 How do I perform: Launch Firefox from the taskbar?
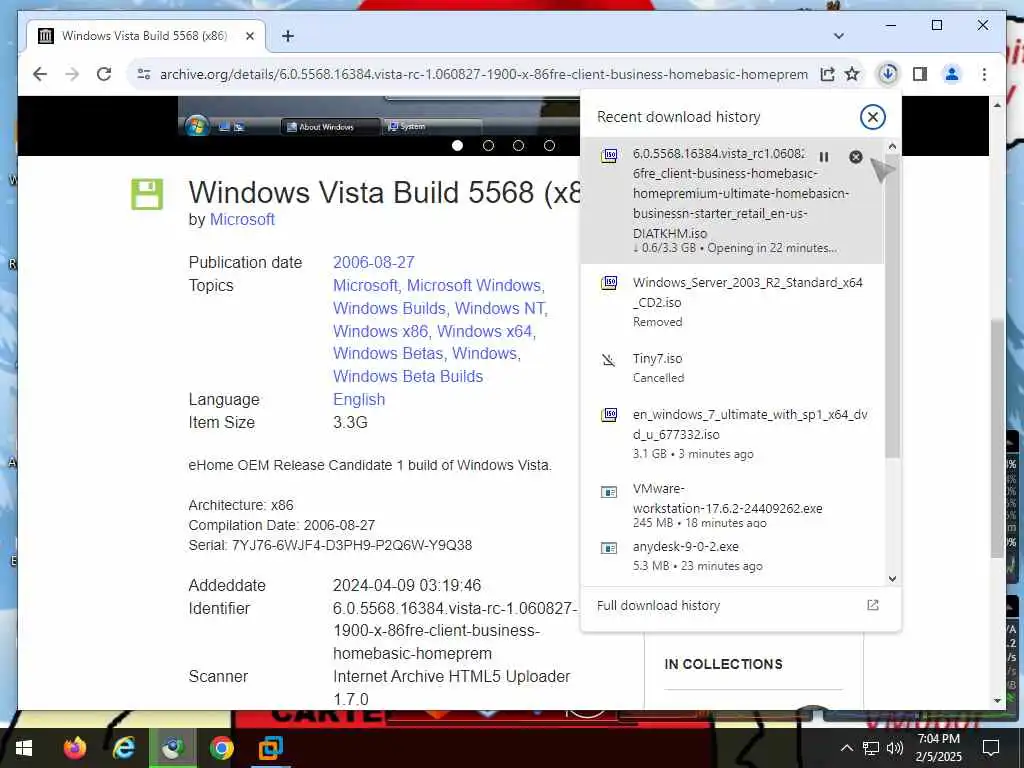(x=74, y=748)
